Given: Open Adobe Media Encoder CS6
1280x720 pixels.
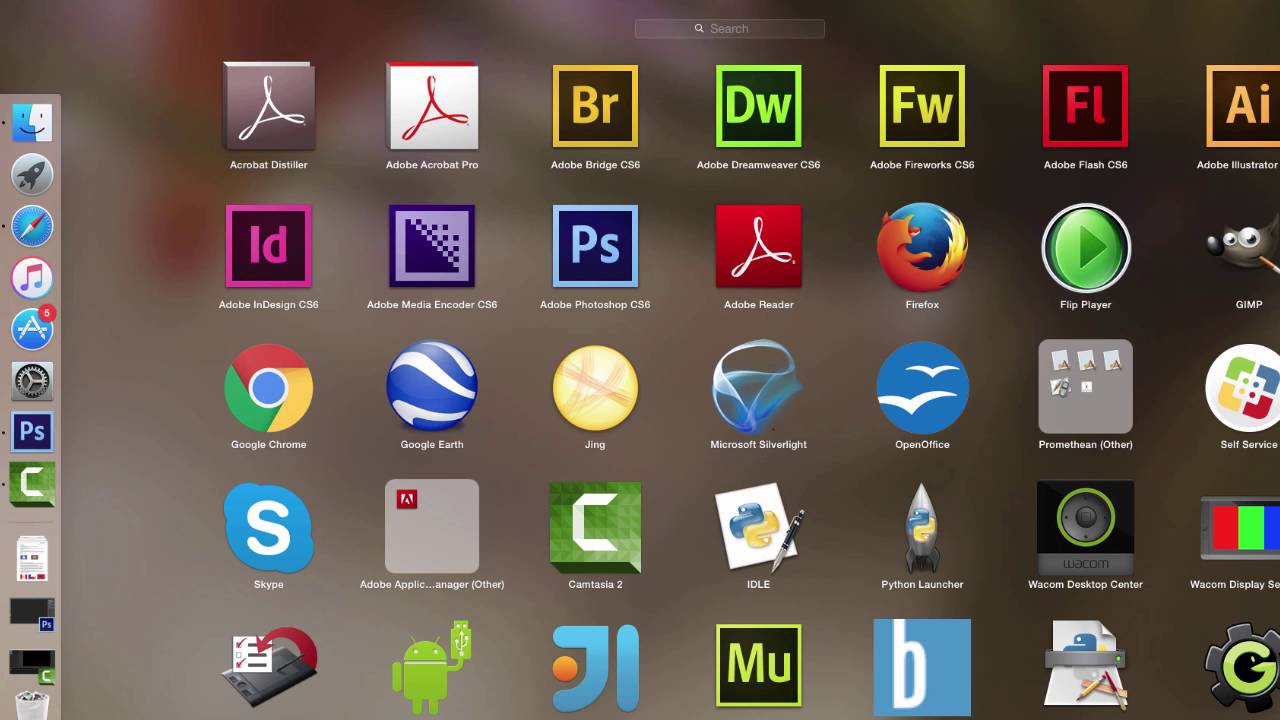Looking at the screenshot, I should [432, 246].
